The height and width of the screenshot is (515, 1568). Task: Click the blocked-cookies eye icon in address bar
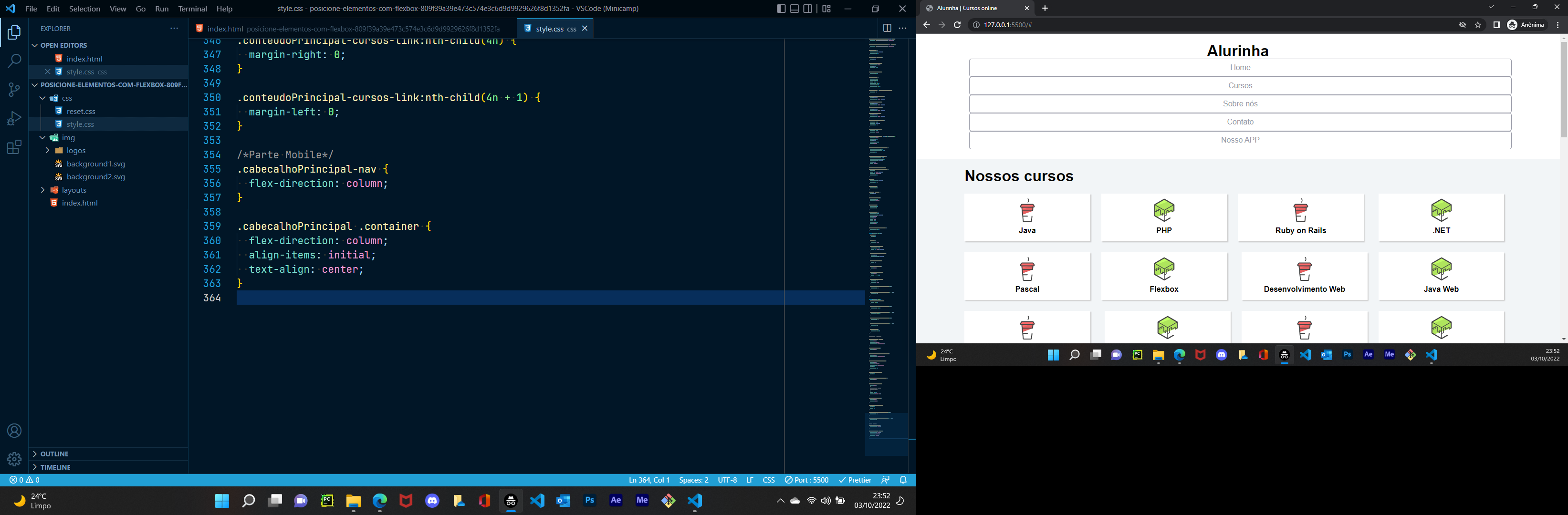tap(1462, 25)
